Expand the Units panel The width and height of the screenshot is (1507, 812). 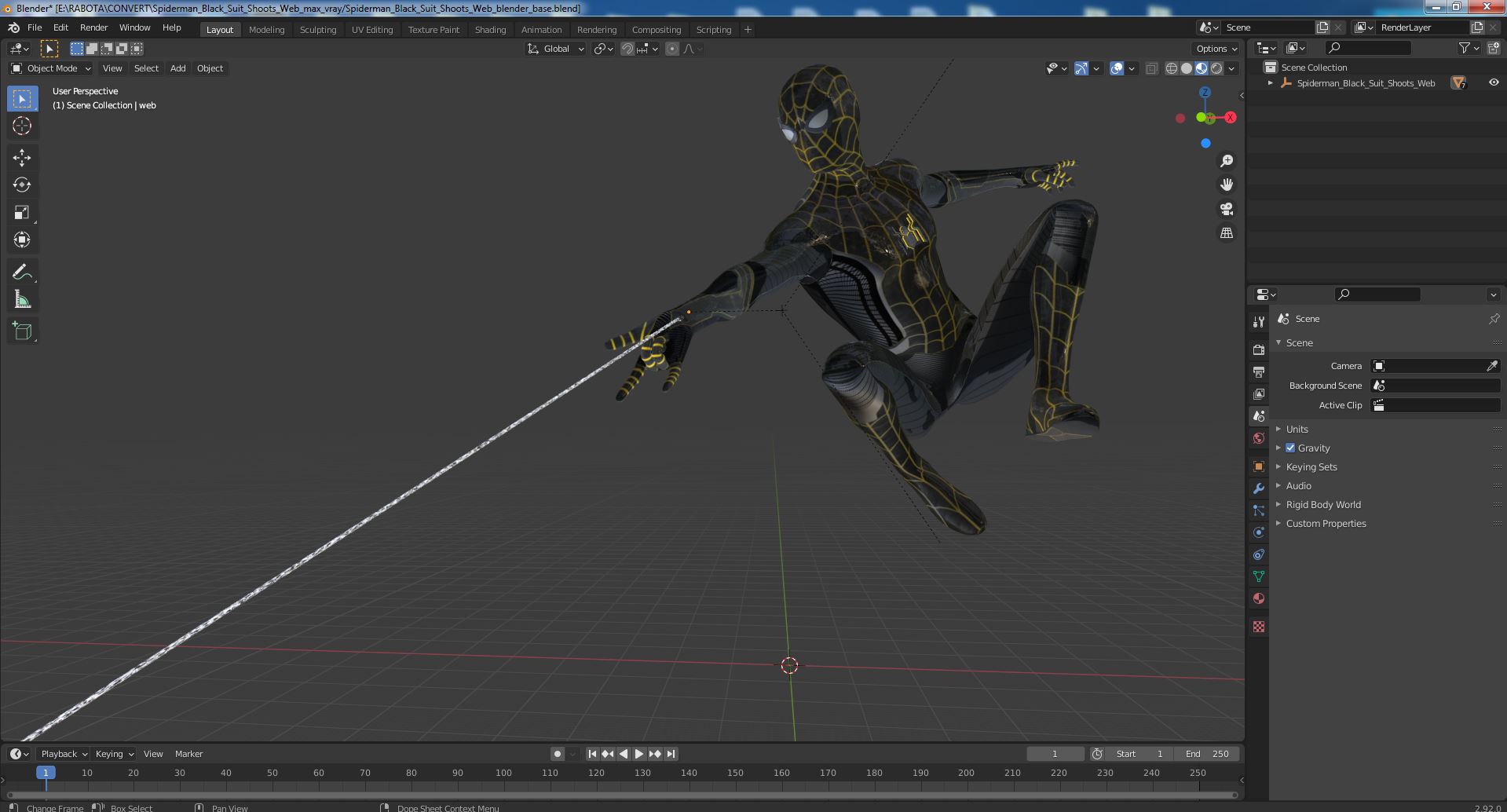(x=1297, y=429)
